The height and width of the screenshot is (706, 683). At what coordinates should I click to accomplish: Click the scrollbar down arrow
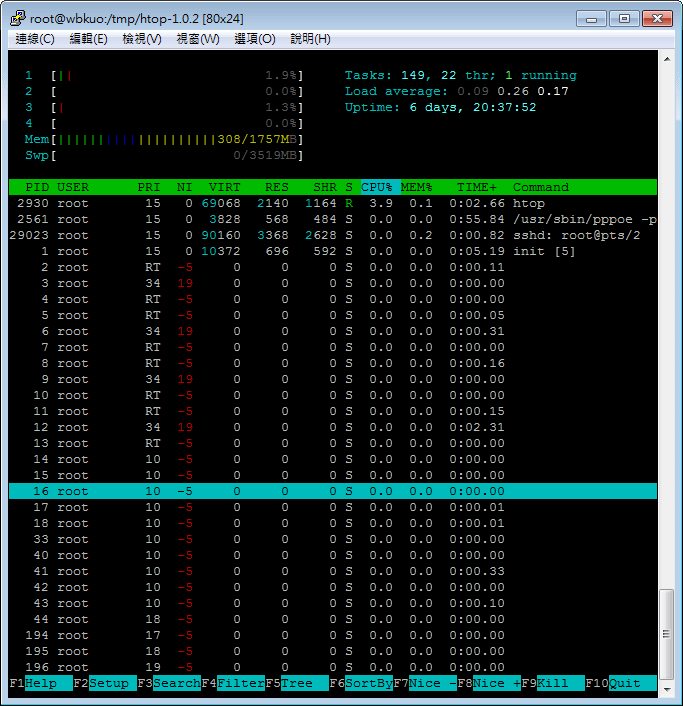(667, 689)
